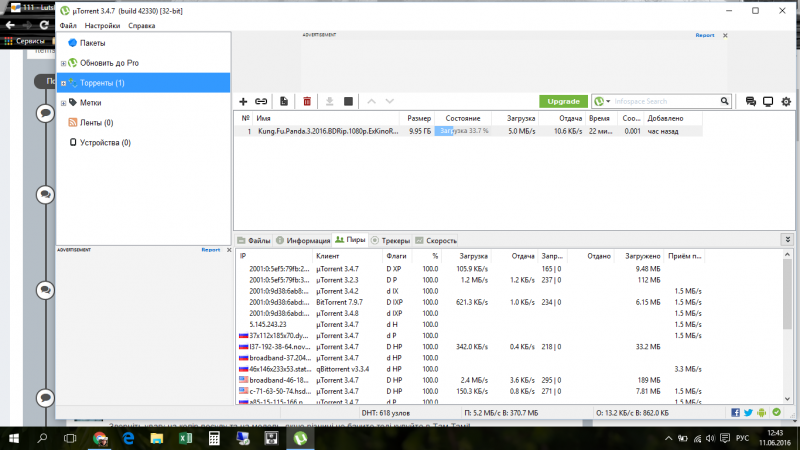Select the Kung.Fu.Panda.3 torrent progress bar
This screenshot has height=450, width=800.
point(462,131)
